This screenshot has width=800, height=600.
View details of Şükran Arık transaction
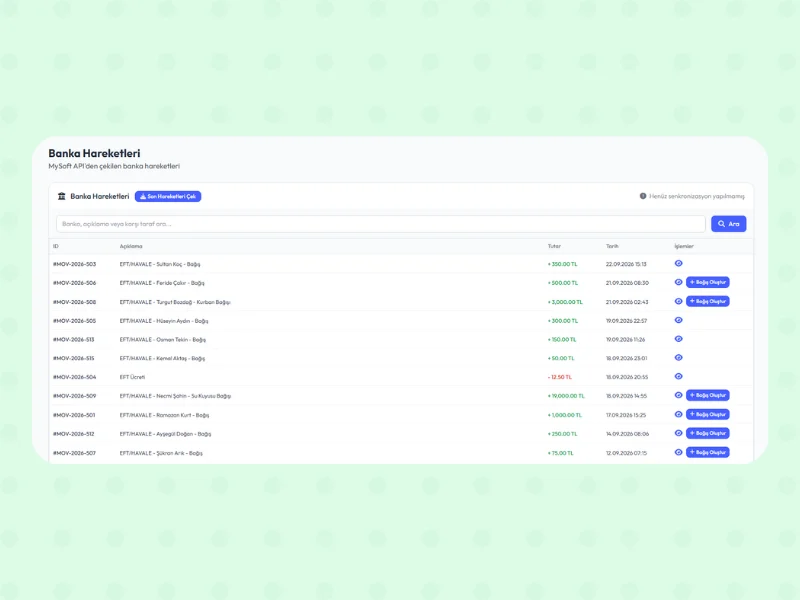(x=678, y=452)
